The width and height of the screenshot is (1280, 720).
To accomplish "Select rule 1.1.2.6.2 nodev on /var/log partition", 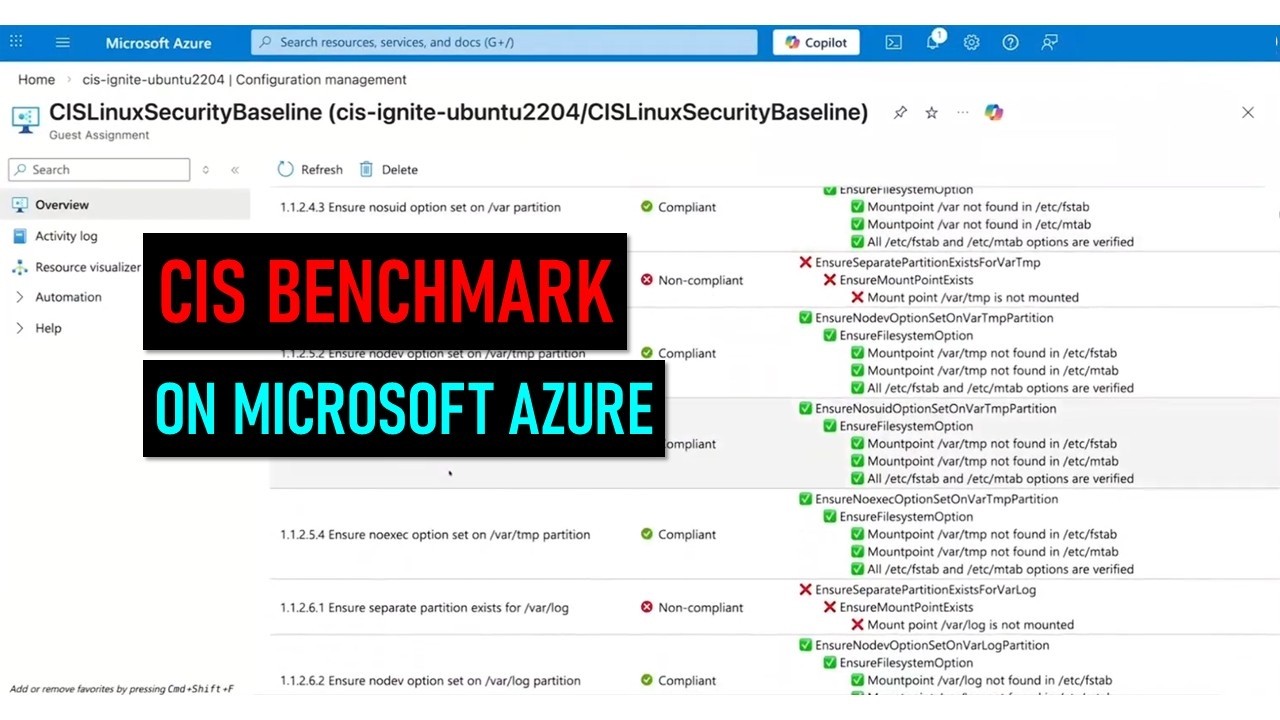I will (x=430, y=680).
